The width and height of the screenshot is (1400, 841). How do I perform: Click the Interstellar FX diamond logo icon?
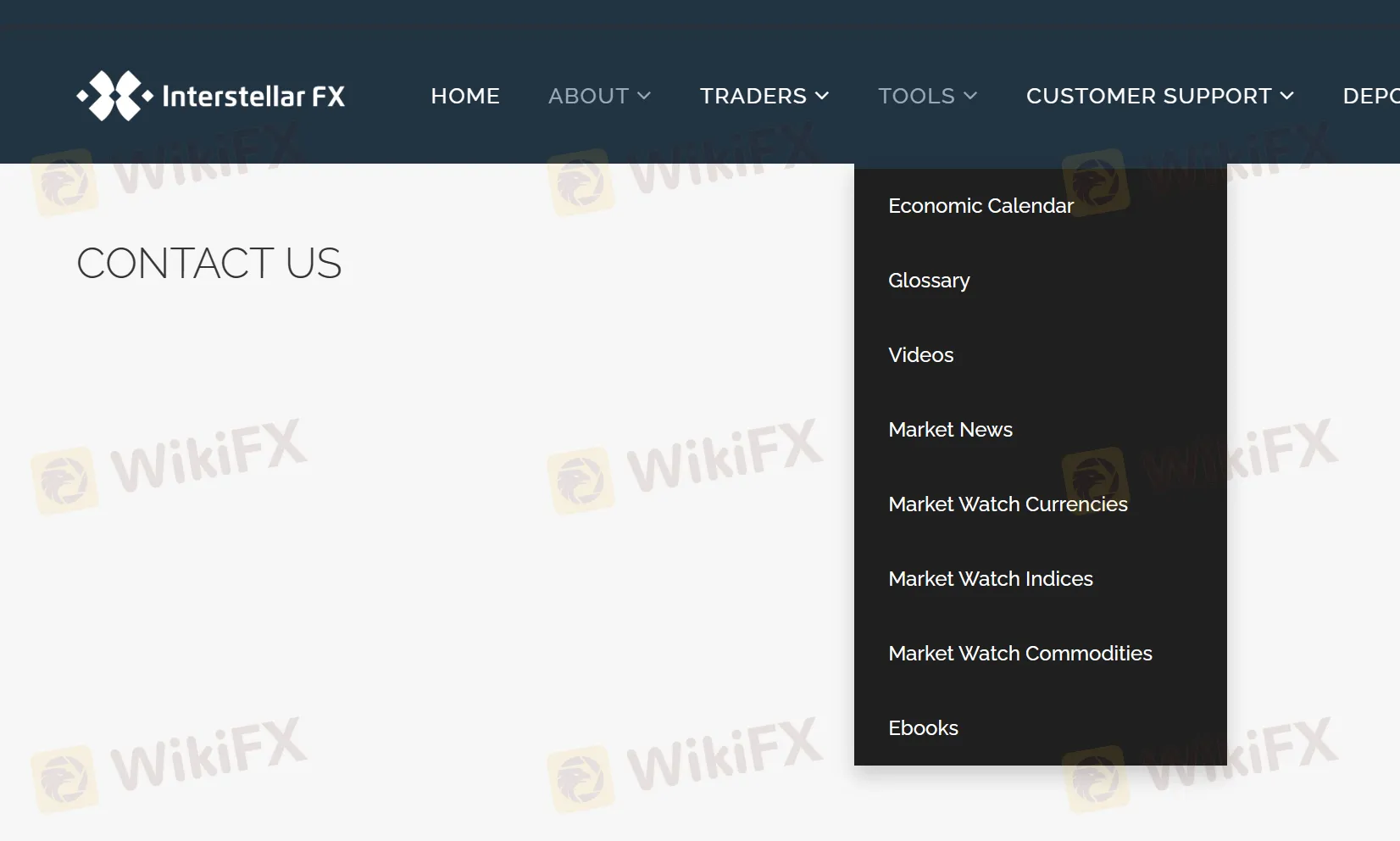click(115, 96)
